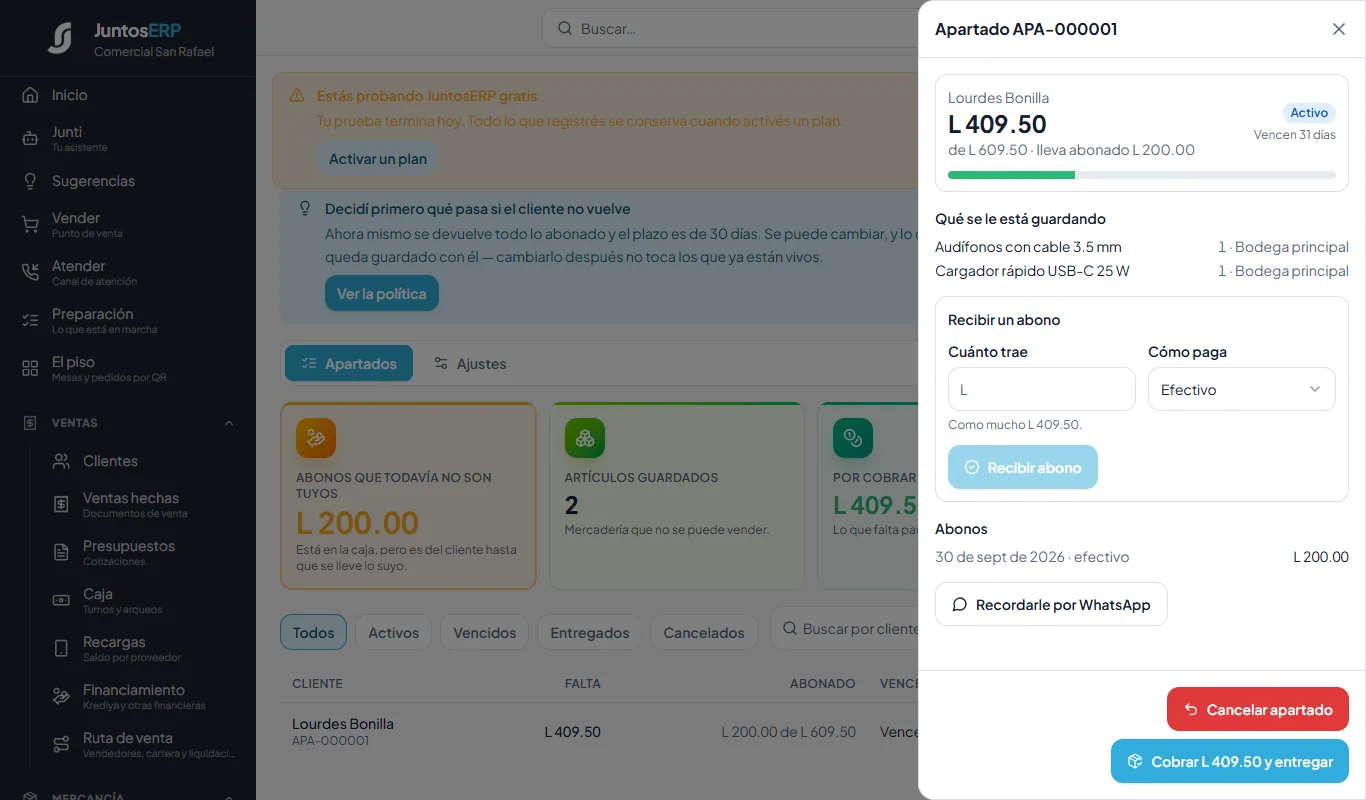Open the Cómo paga Efectivo dropdown

coord(1241,389)
